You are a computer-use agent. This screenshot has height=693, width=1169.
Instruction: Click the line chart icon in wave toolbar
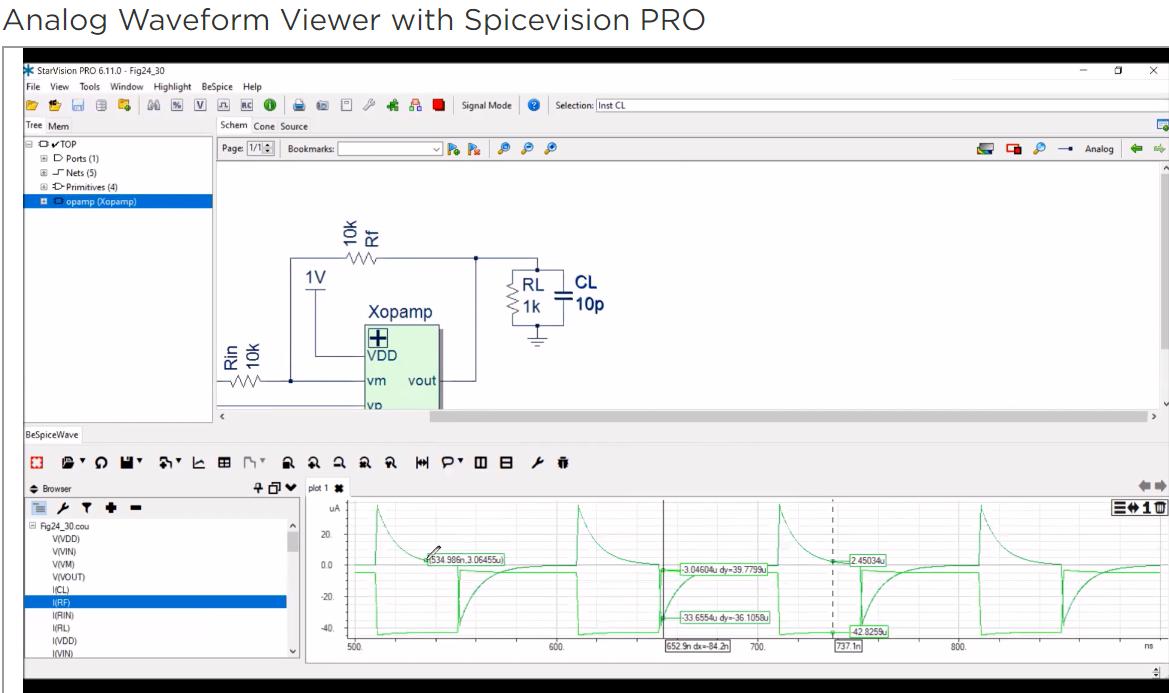198,463
